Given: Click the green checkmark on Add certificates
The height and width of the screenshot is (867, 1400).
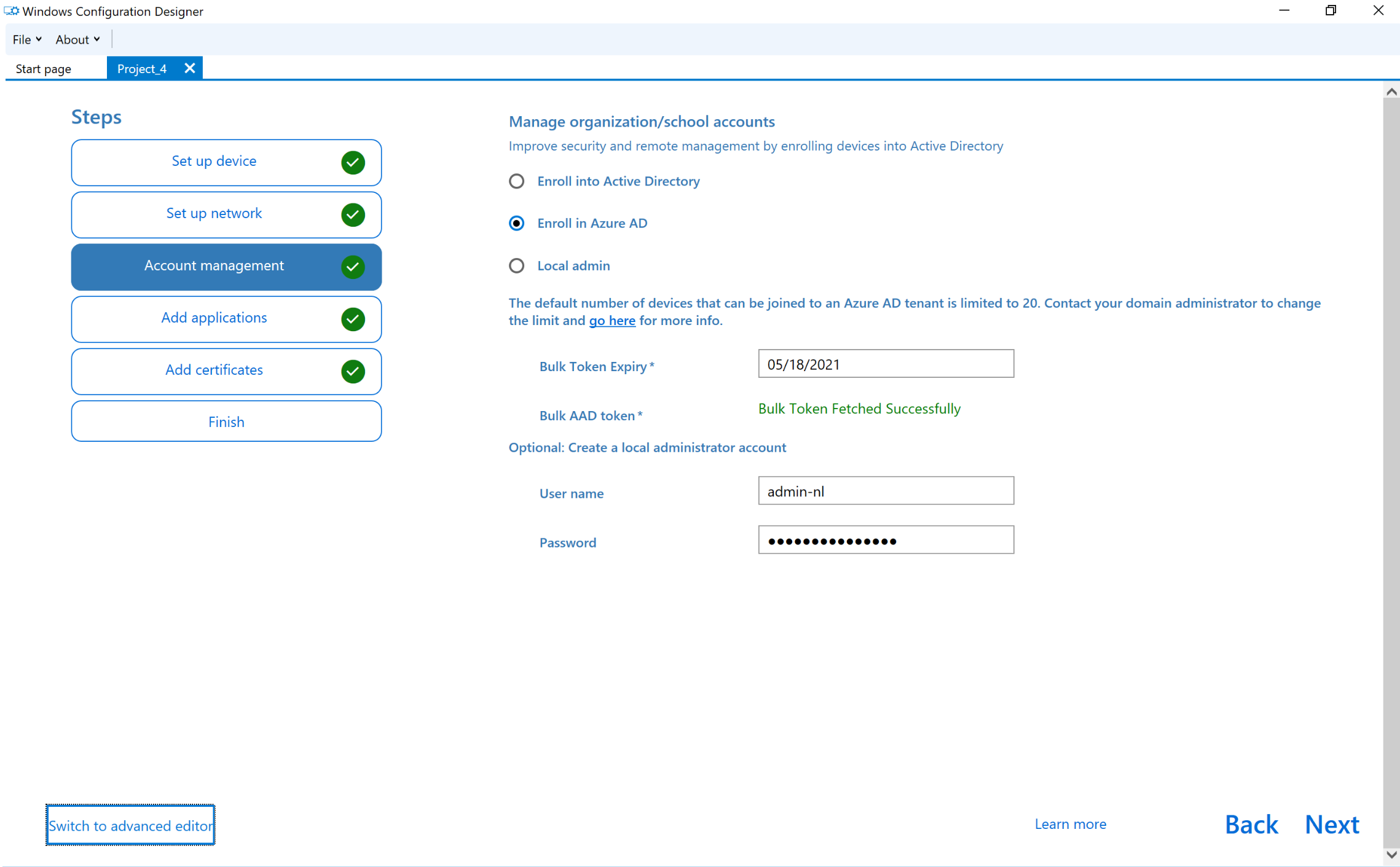Looking at the screenshot, I should click(x=353, y=371).
